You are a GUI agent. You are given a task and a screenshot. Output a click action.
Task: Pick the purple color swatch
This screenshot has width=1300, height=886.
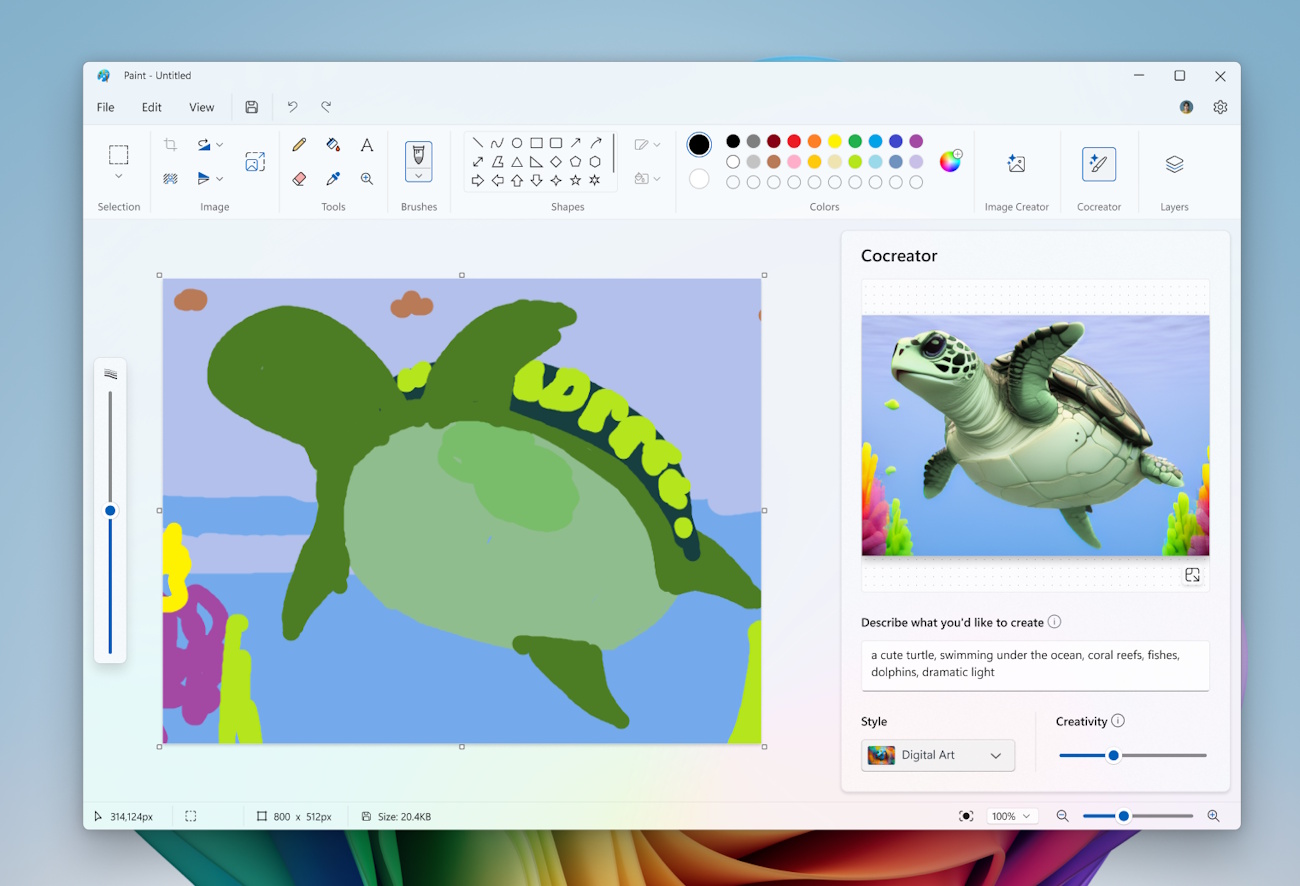point(916,141)
